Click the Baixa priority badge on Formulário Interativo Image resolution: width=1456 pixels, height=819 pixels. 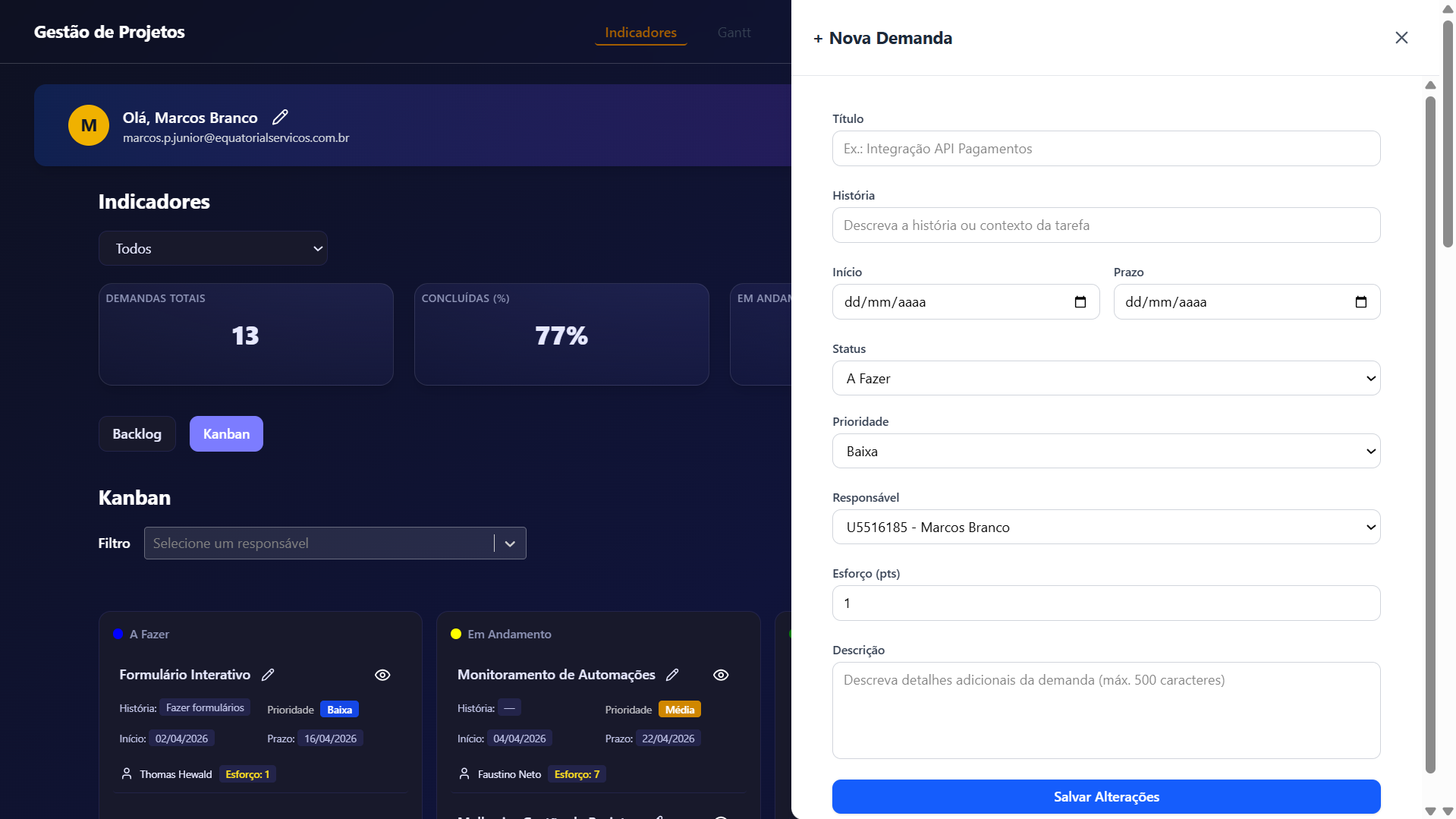[339, 710]
